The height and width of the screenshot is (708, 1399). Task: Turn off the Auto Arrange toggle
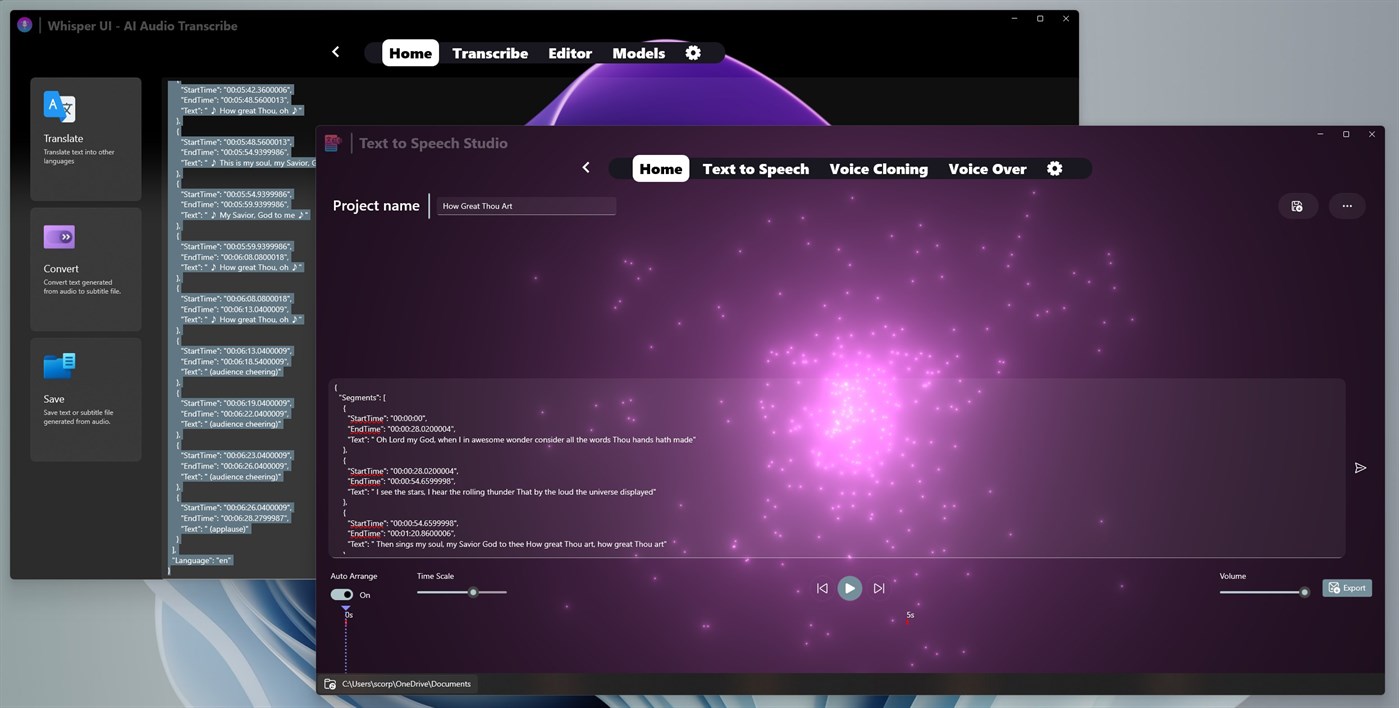[x=341, y=594]
